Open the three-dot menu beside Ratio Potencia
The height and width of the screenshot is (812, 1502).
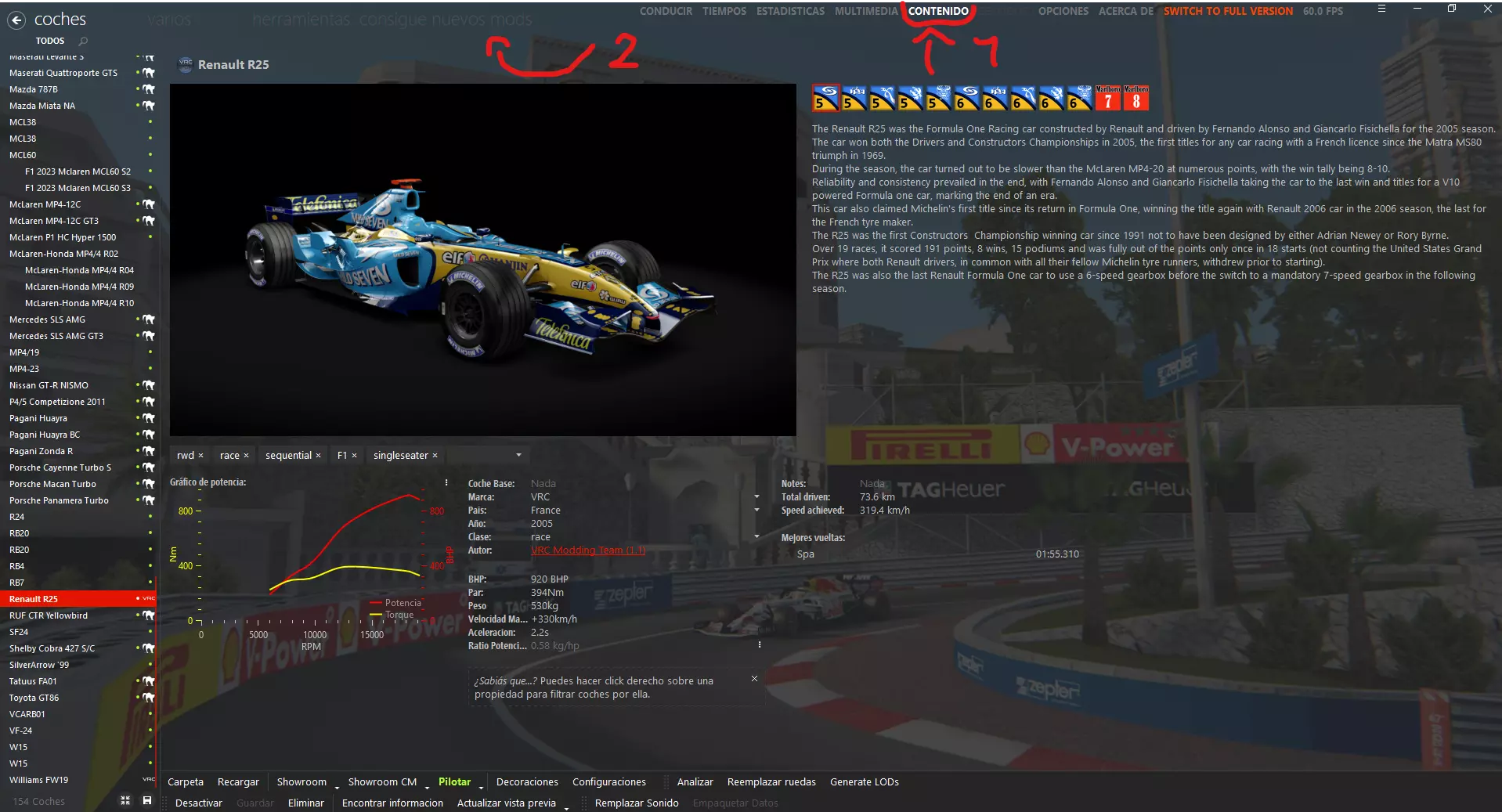(760, 645)
